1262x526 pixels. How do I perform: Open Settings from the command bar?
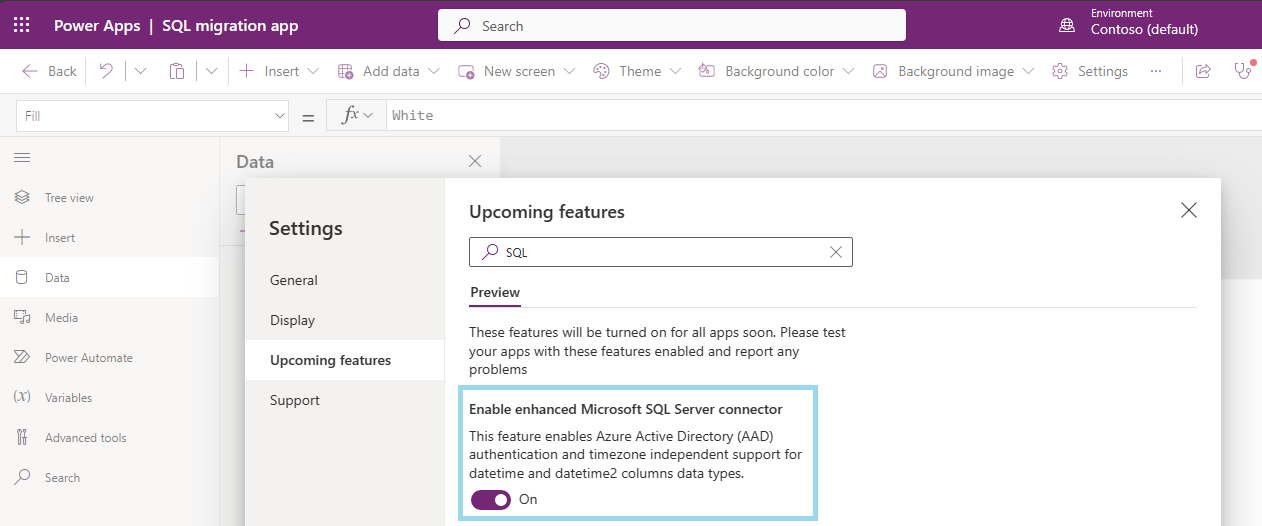[1090, 71]
